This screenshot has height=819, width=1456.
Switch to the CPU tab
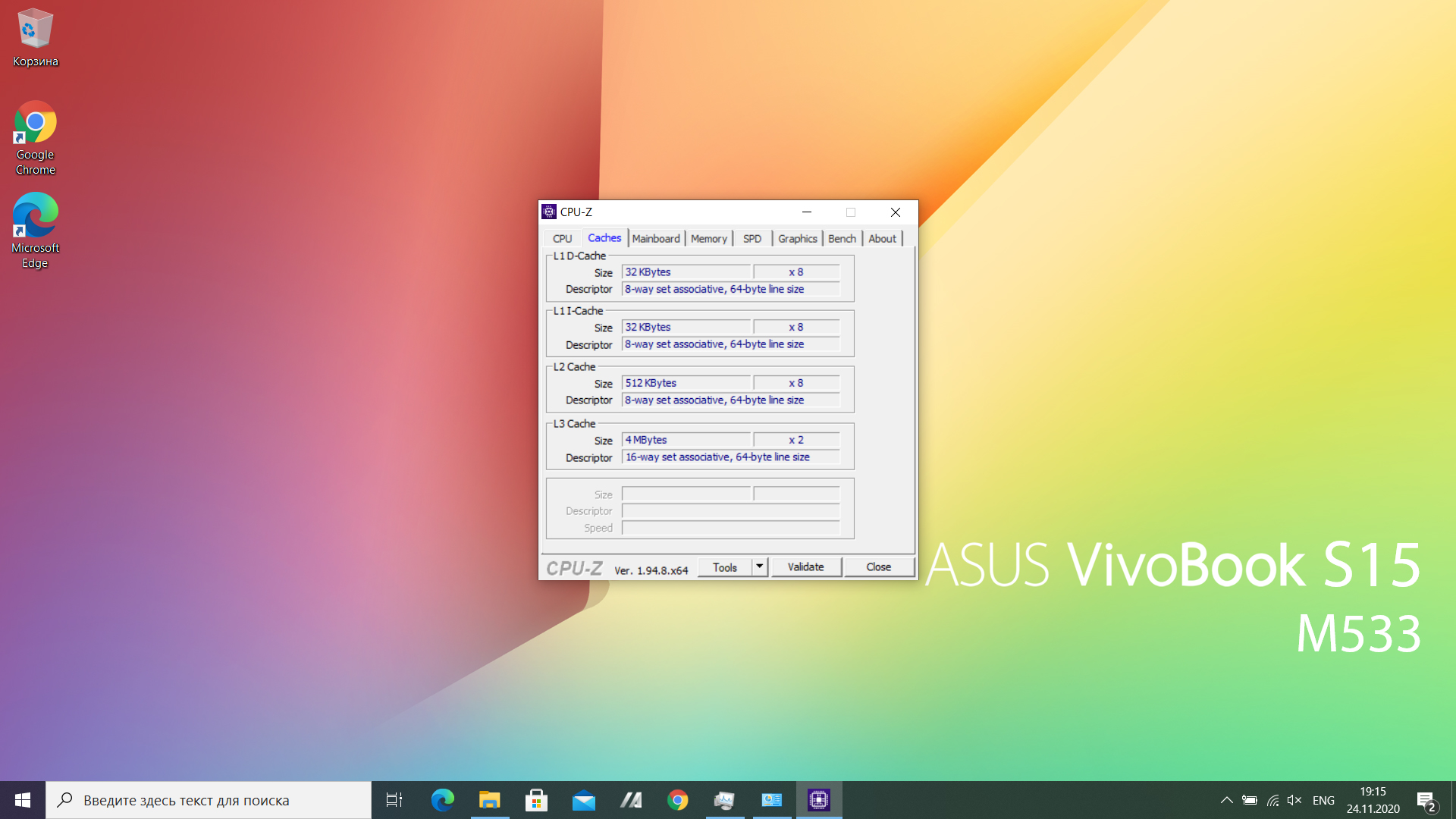click(562, 238)
